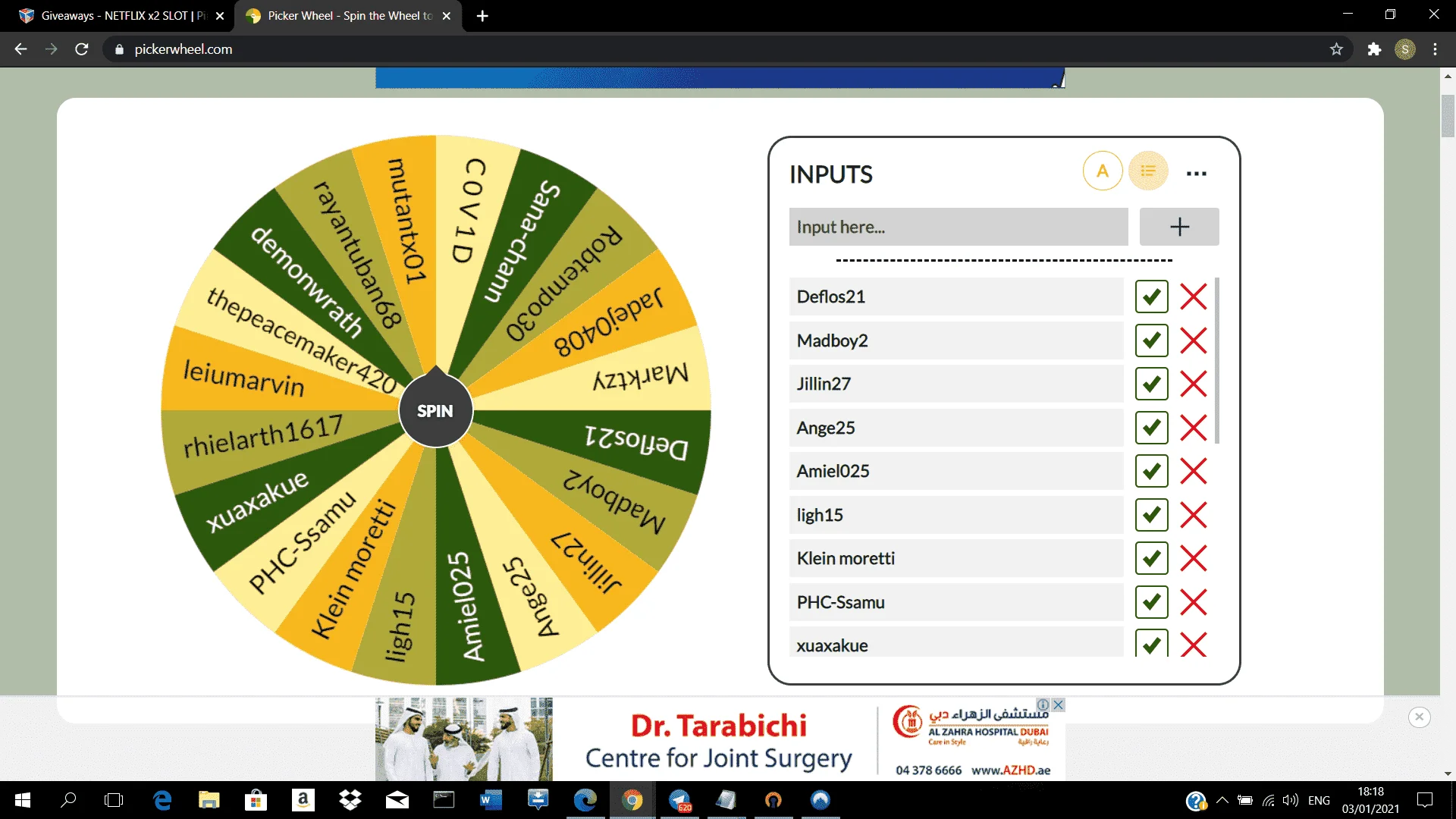Delete Madboy2 with its red X
The width and height of the screenshot is (1456, 819).
tap(1193, 340)
